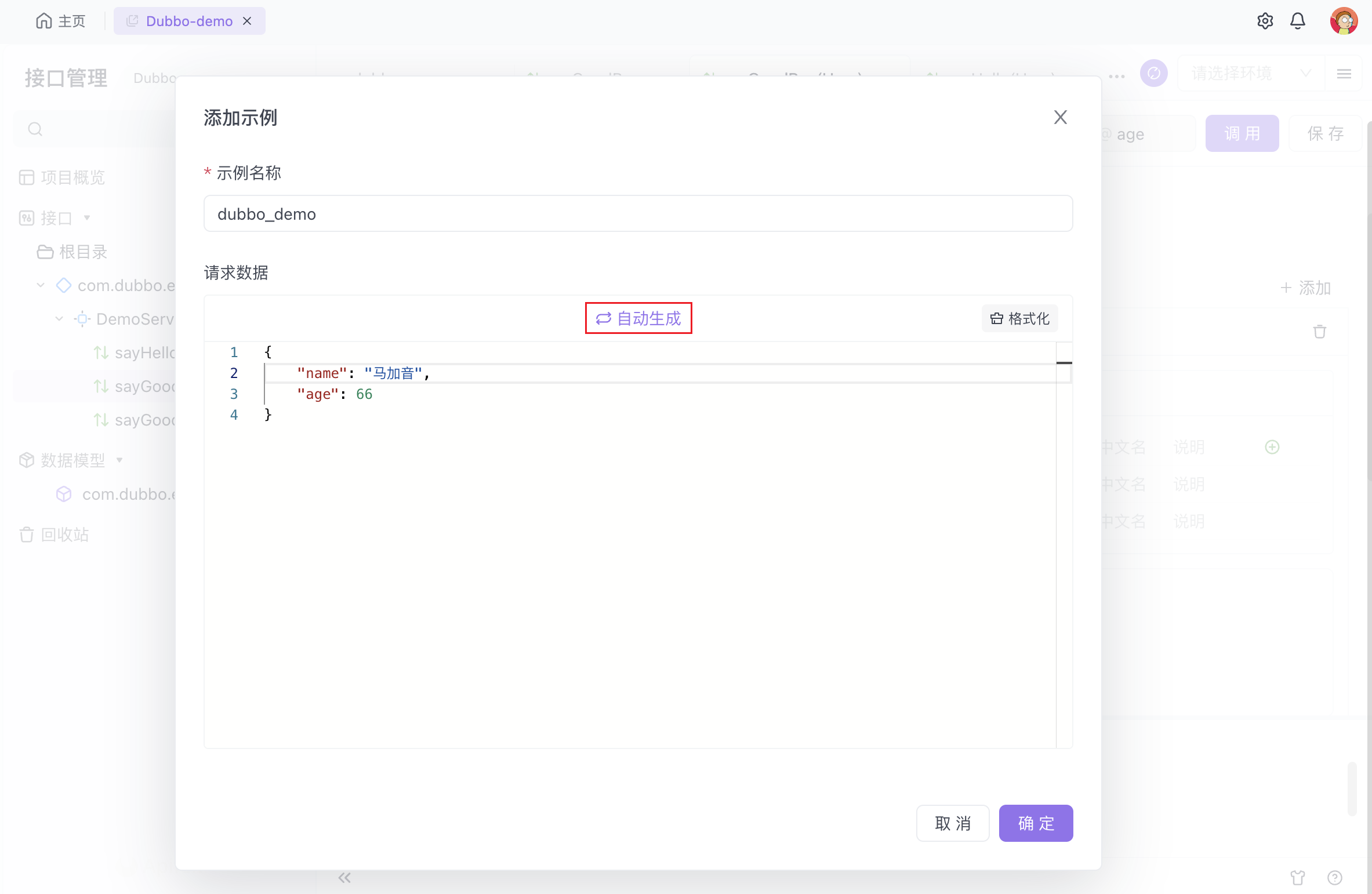Click the 格式化 format button
Image resolution: width=1372 pixels, height=894 pixels.
pyautogui.click(x=1020, y=318)
